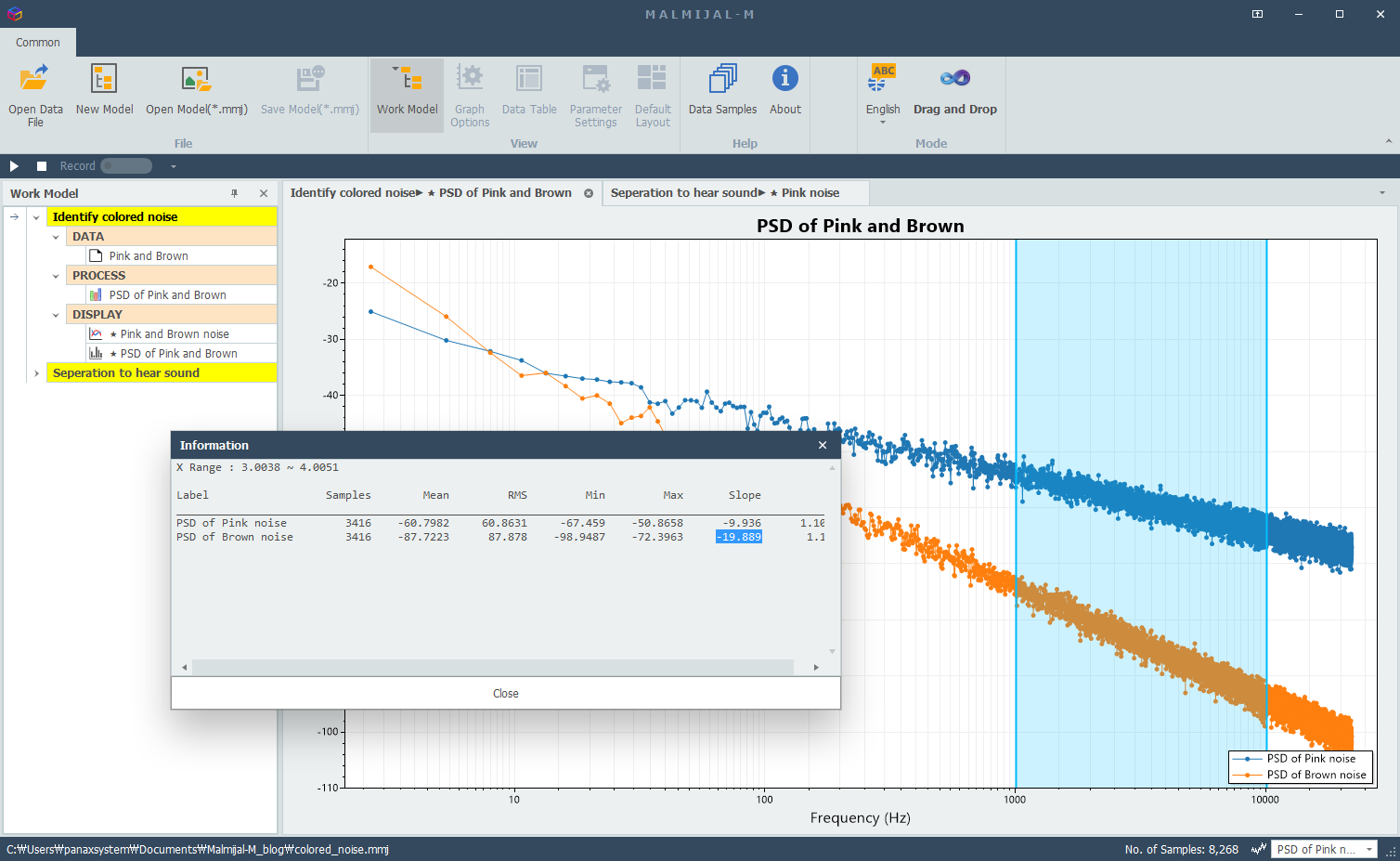The image size is (1400, 861).
Task: Open Model (*.mmj) file
Action: coord(197,90)
